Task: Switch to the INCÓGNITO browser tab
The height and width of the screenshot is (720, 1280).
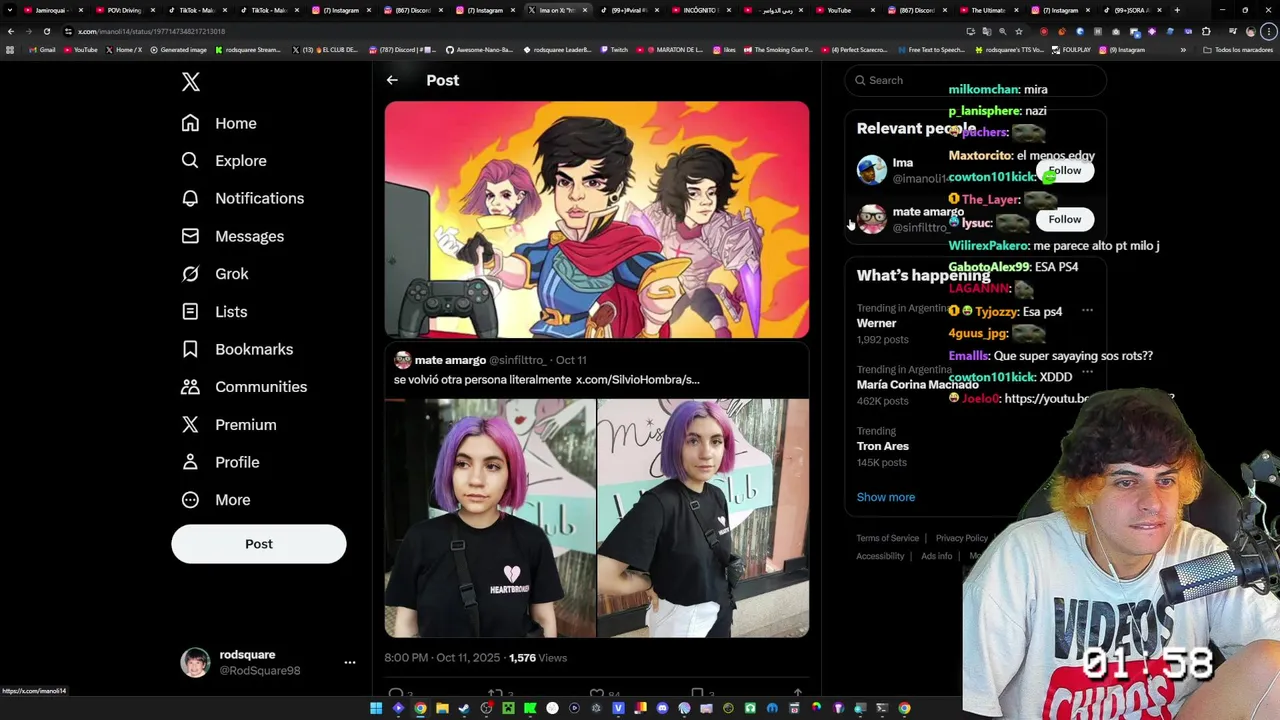Action: (x=700, y=10)
